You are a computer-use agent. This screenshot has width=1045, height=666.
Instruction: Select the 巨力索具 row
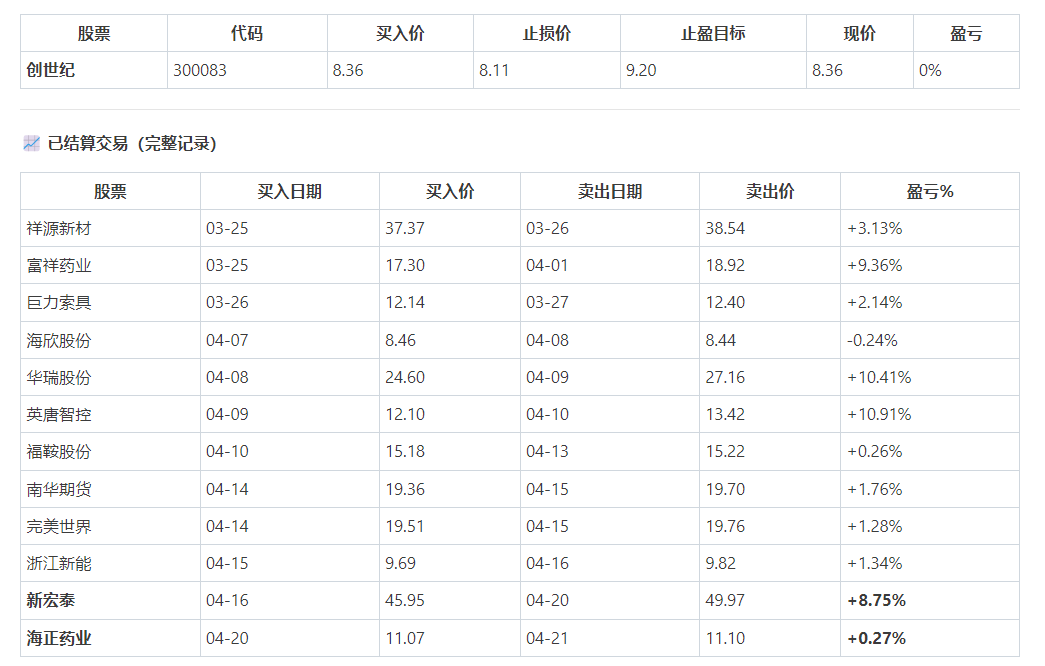coord(520,303)
